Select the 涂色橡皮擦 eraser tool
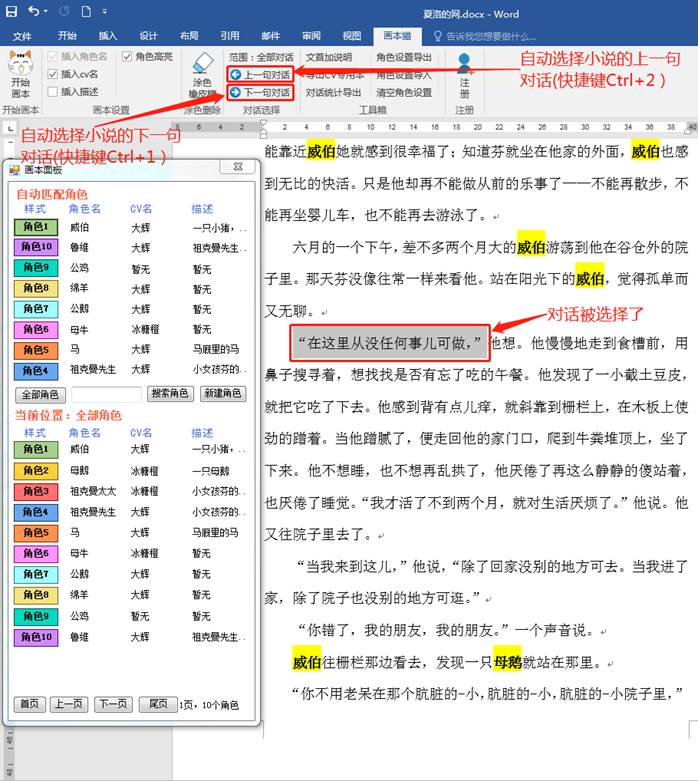Image resolution: width=698 pixels, height=781 pixels. point(202,75)
